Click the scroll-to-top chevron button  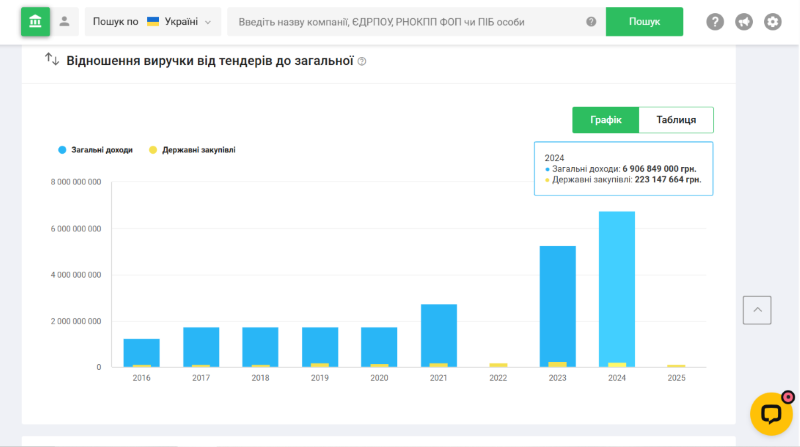[757, 310]
